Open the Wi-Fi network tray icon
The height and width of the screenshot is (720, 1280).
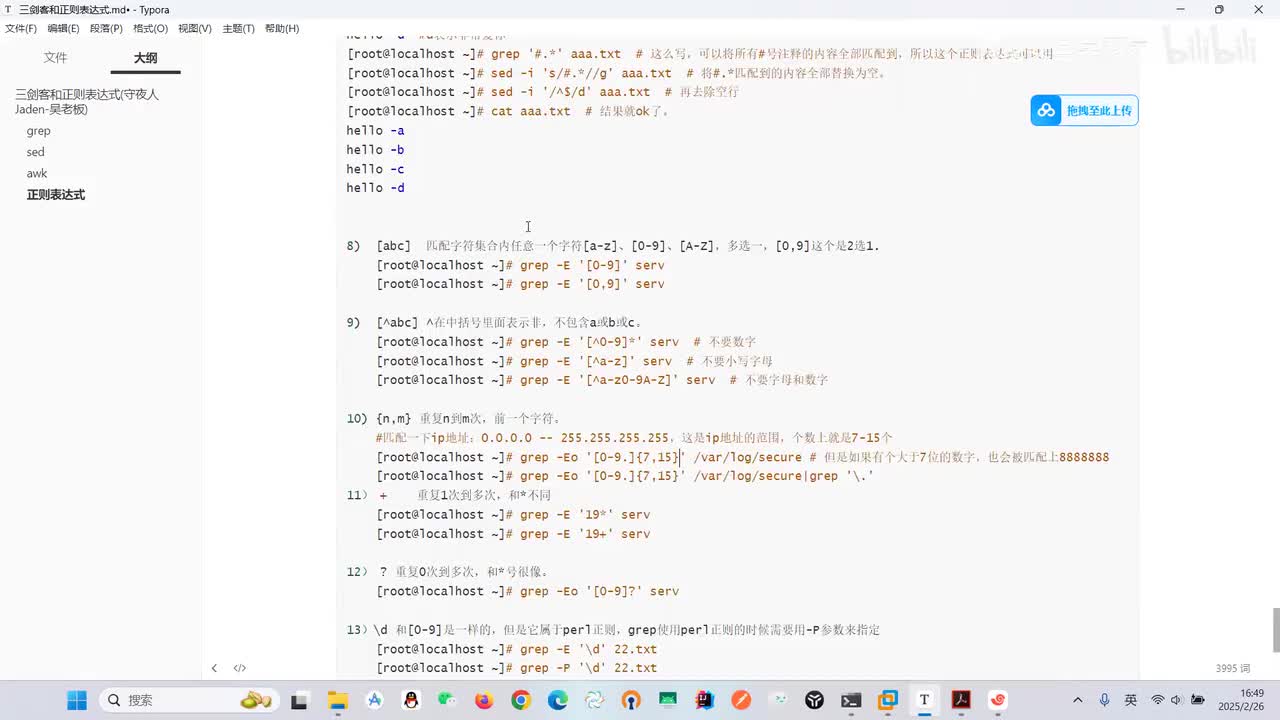pyautogui.click(x=1158, y=700)
